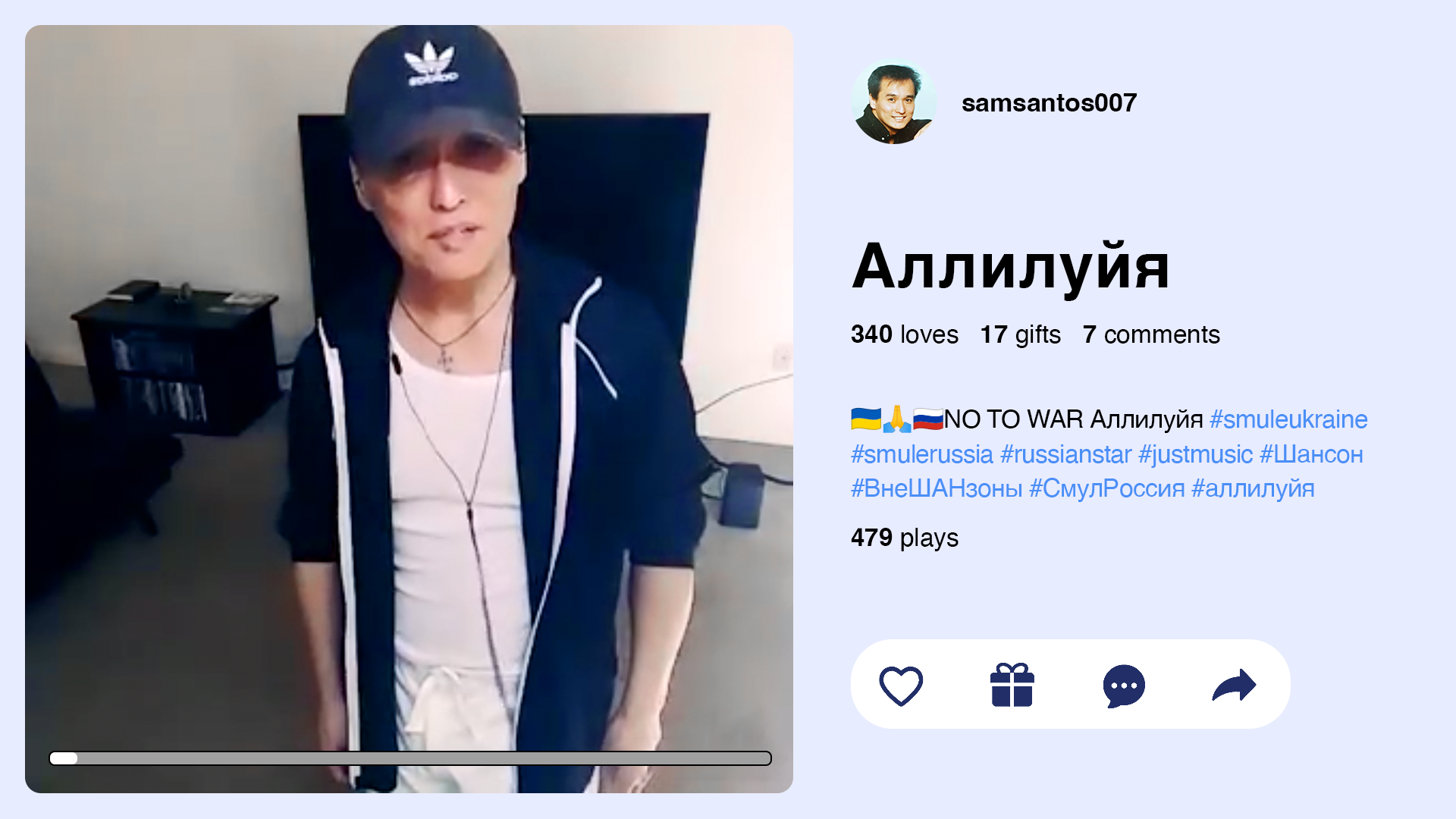Image resolution: width=1456 pixels, height=819 pixels.
Task: Seek to the middle of playback progress bar
Action: (410, 758)
